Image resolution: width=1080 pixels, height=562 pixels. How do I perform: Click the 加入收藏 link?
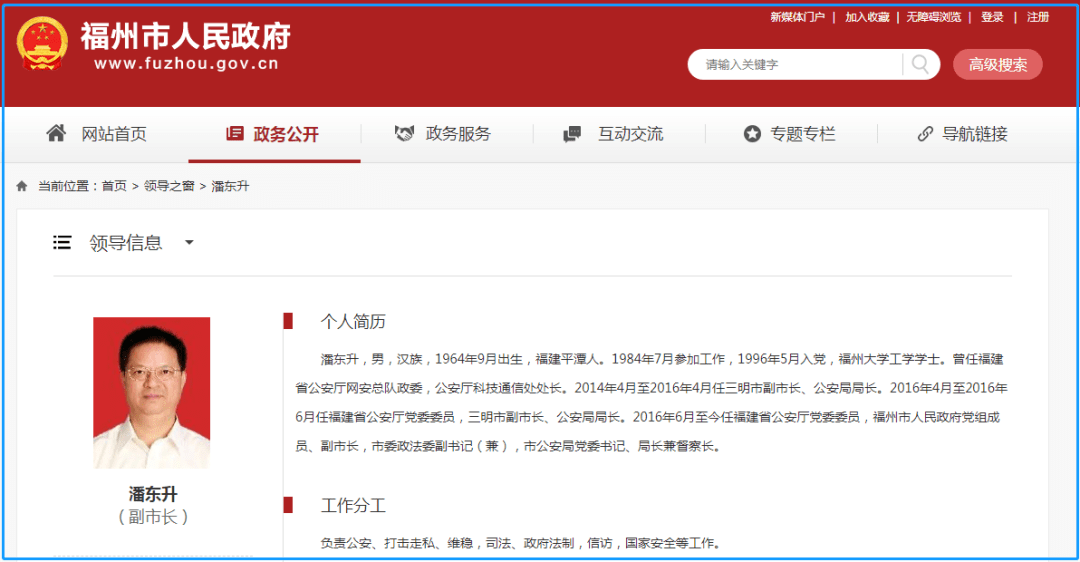pyautogui.click(x=867, y=17)
